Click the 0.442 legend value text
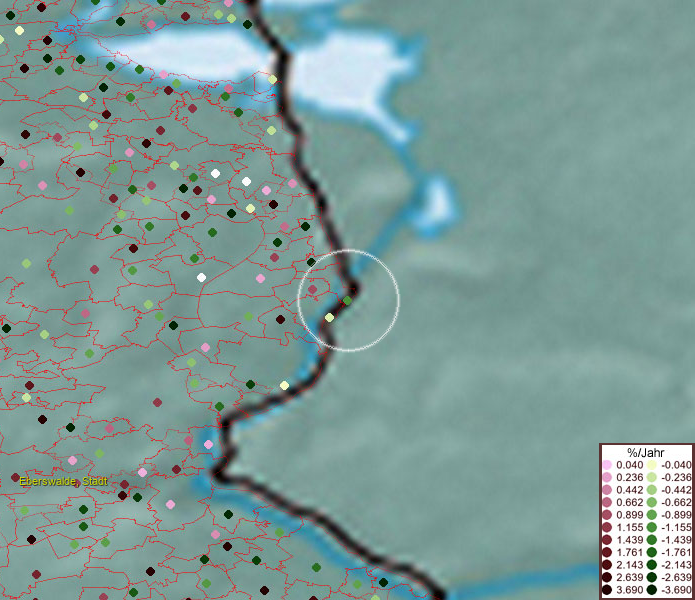This screenshot has height=600, width=695. point(630,490)
